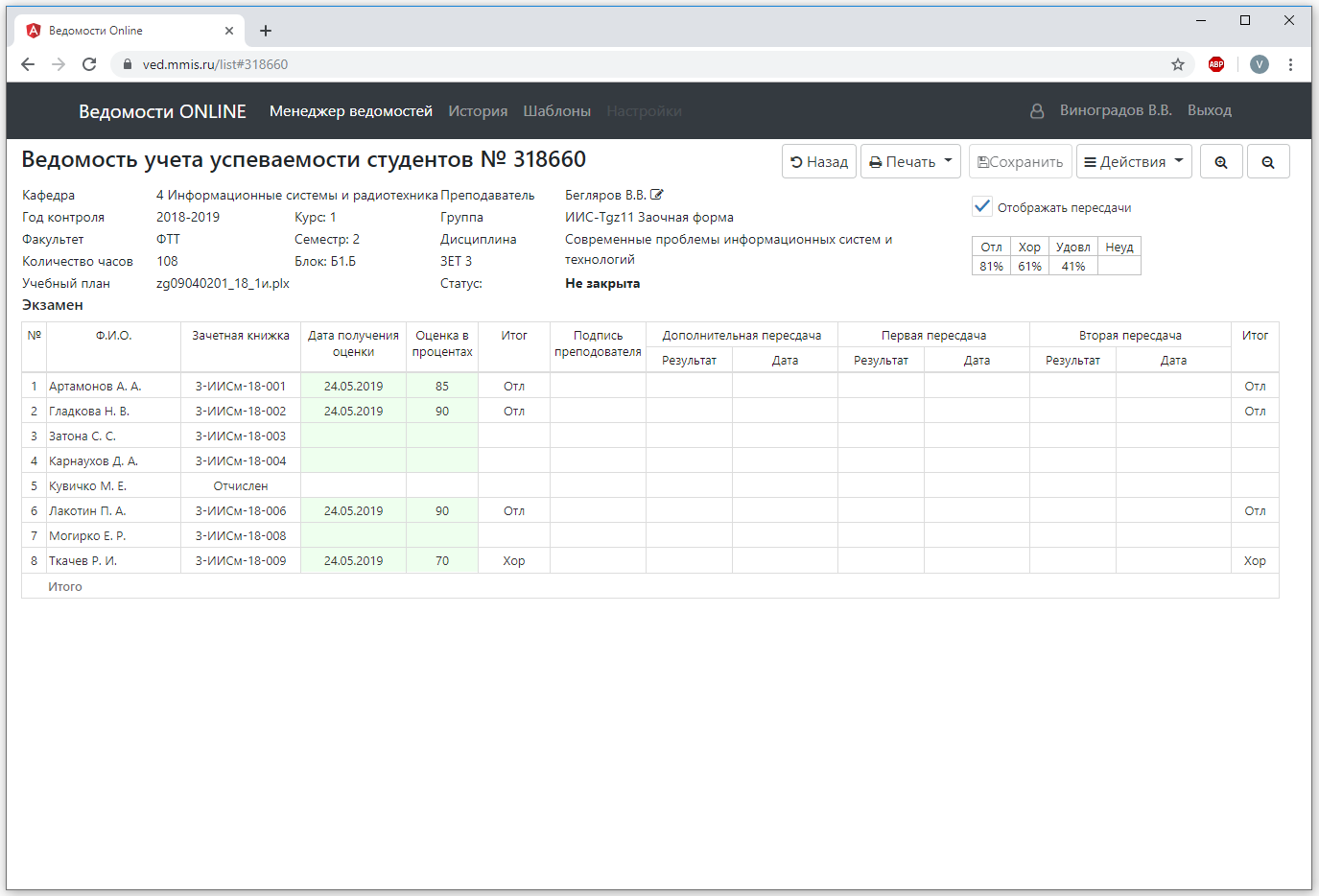Open the Chrome profile avatar
The image size is (1319, 896).
tap(1260, 64)
